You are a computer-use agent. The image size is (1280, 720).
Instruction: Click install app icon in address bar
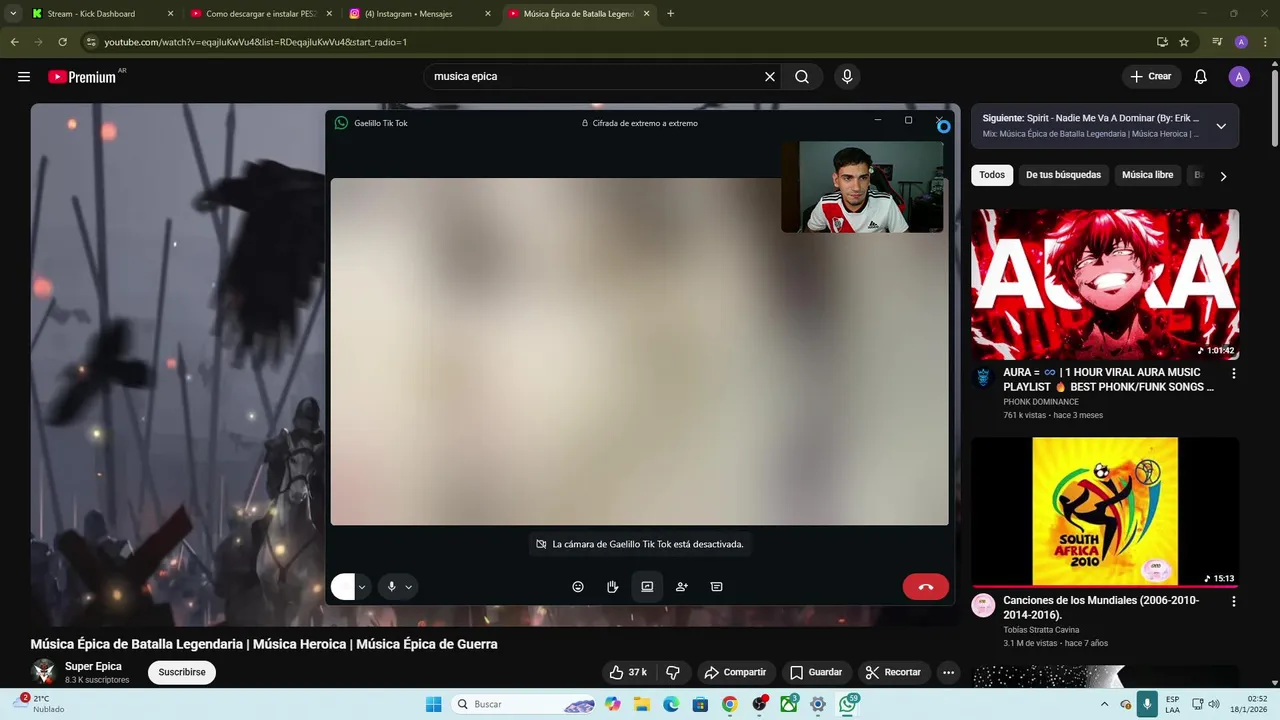click(1162, 42)
